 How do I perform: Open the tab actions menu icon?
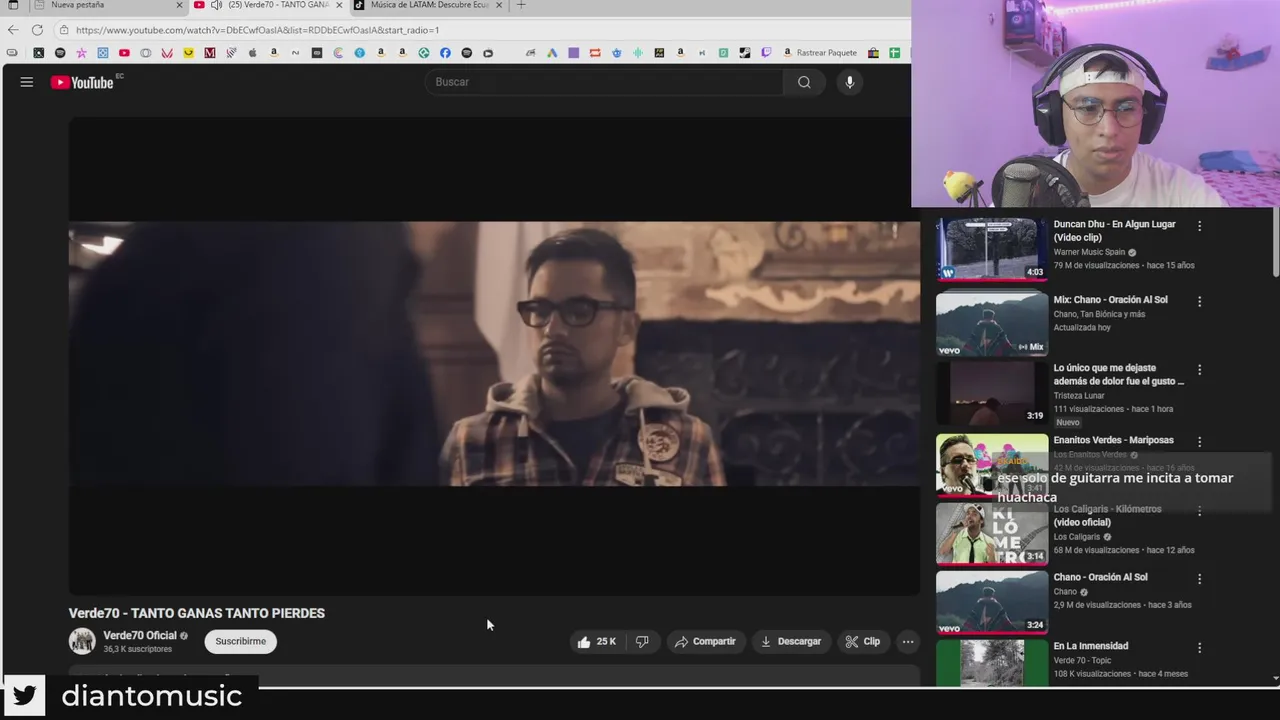[x=13, y=5]
